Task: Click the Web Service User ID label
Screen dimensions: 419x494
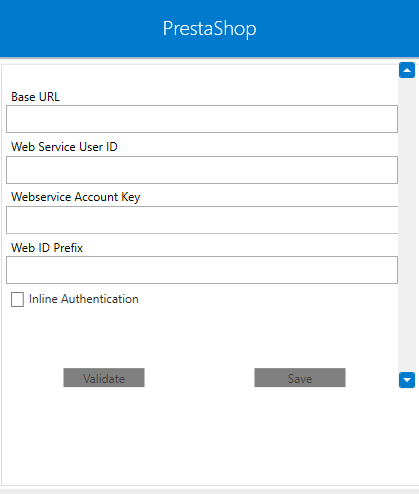Action: click(64, 147)
